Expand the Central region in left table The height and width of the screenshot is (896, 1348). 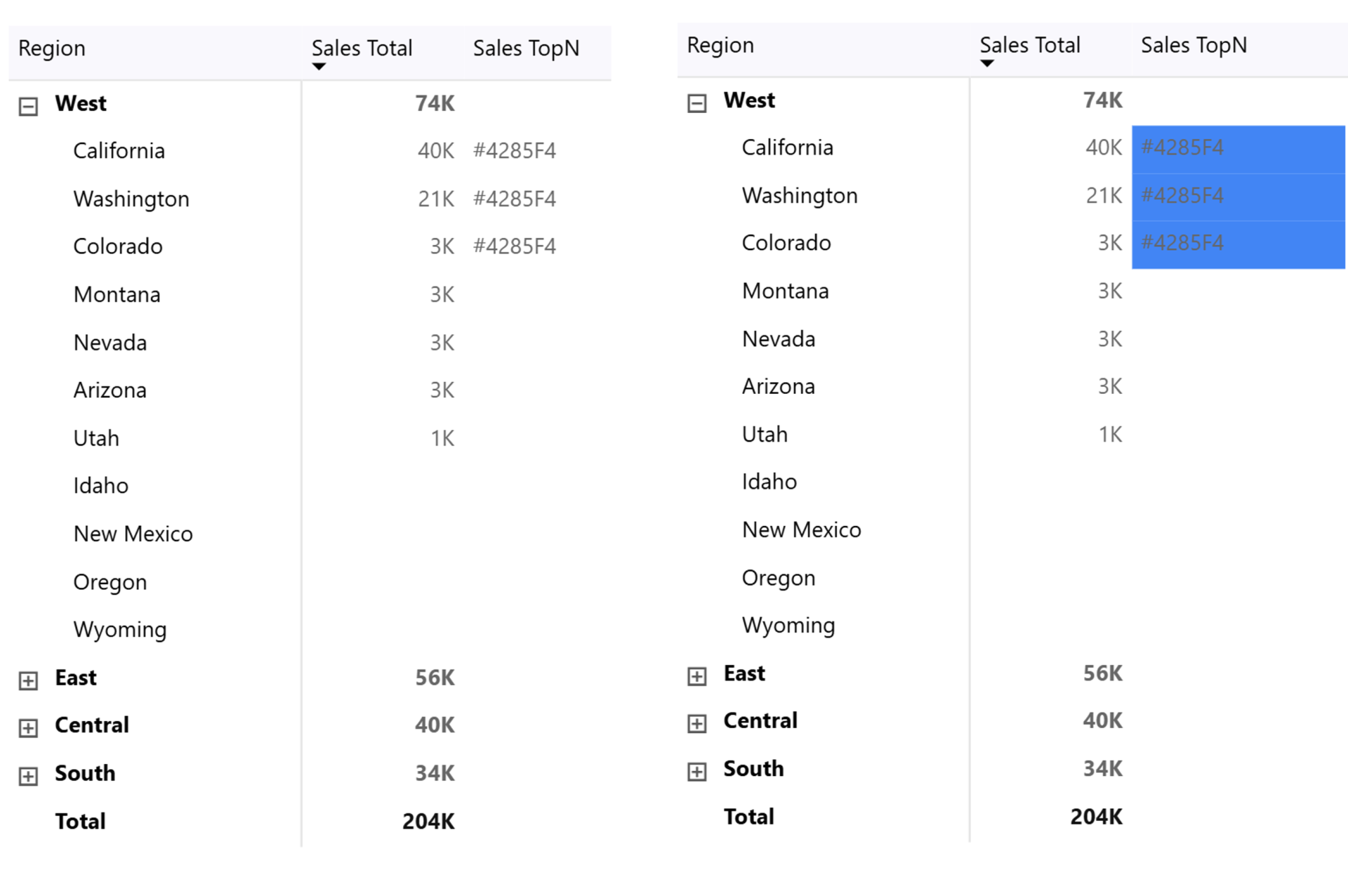click(28, 728)
